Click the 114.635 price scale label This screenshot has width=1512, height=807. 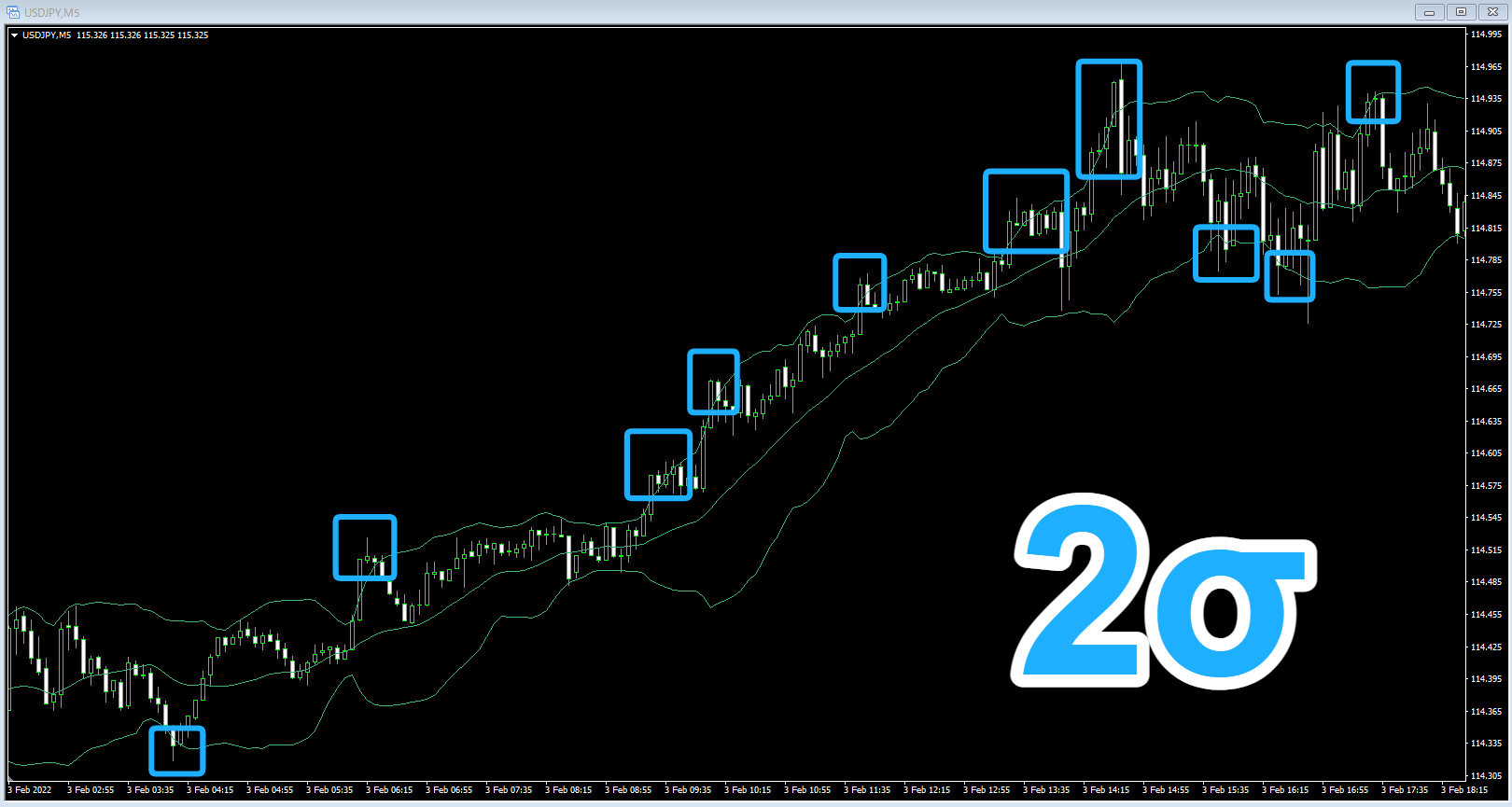pos(1486,422)
